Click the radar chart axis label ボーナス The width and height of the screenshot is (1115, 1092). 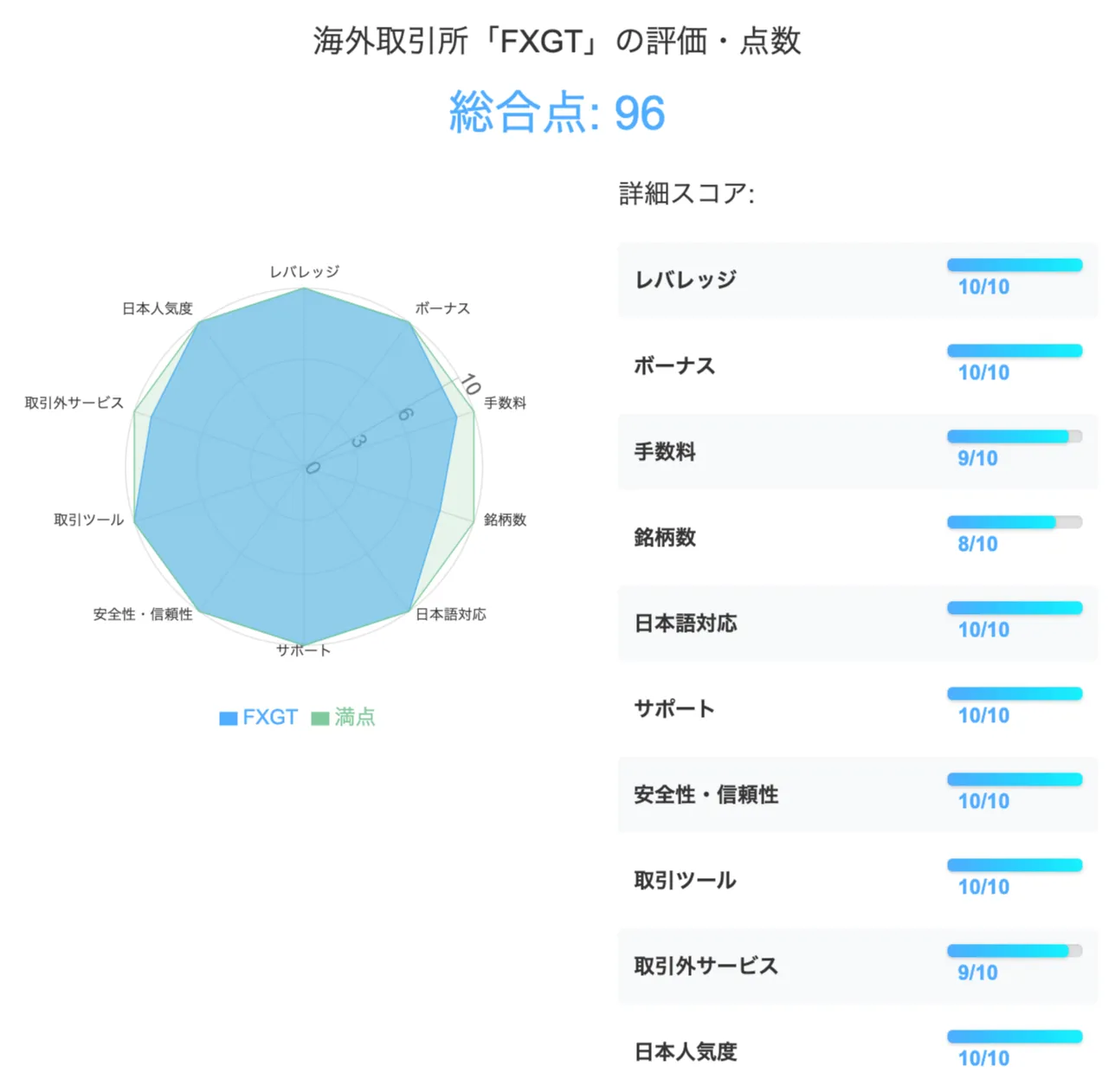pyautogui.click(x=442, y=308)
